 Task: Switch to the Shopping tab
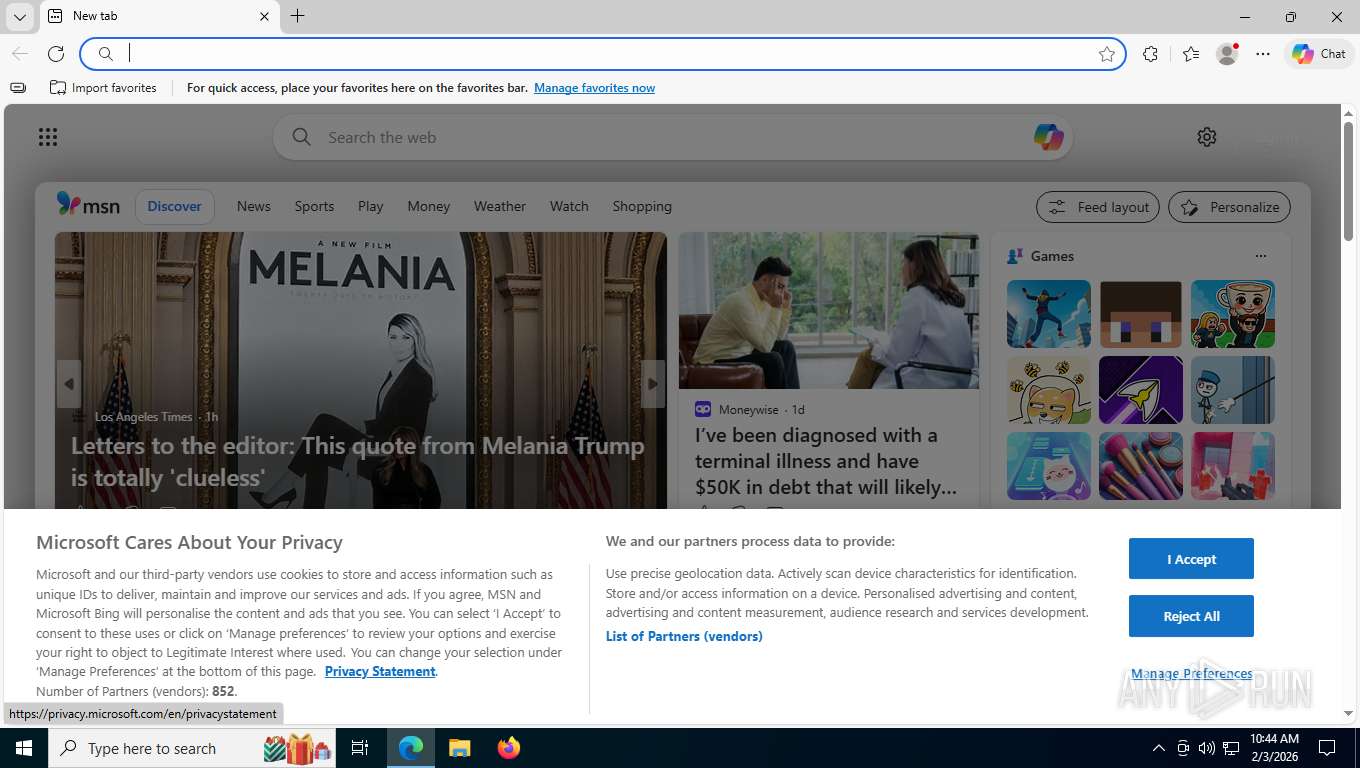click(x=642, y=206)
